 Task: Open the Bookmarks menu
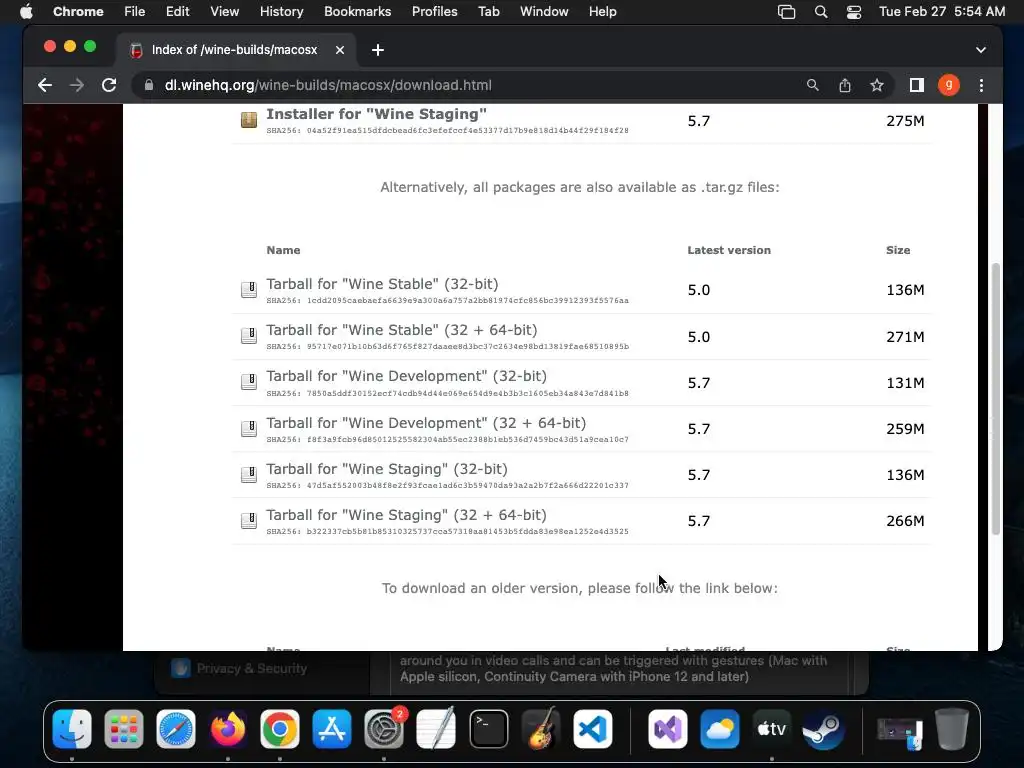click(357, 12)
